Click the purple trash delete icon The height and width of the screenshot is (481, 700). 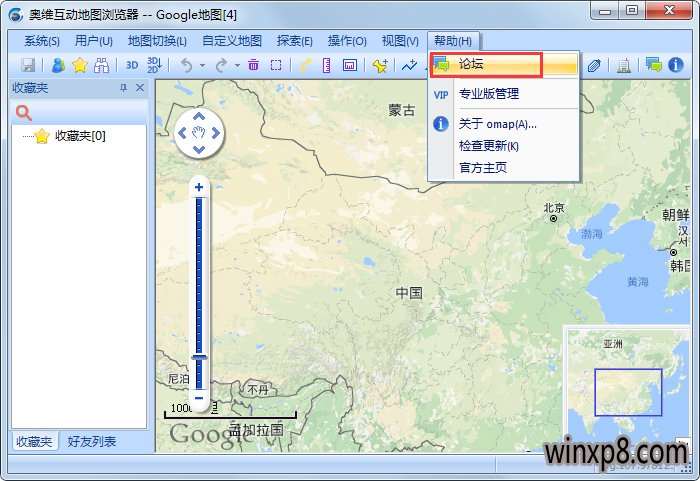point(254,65)
